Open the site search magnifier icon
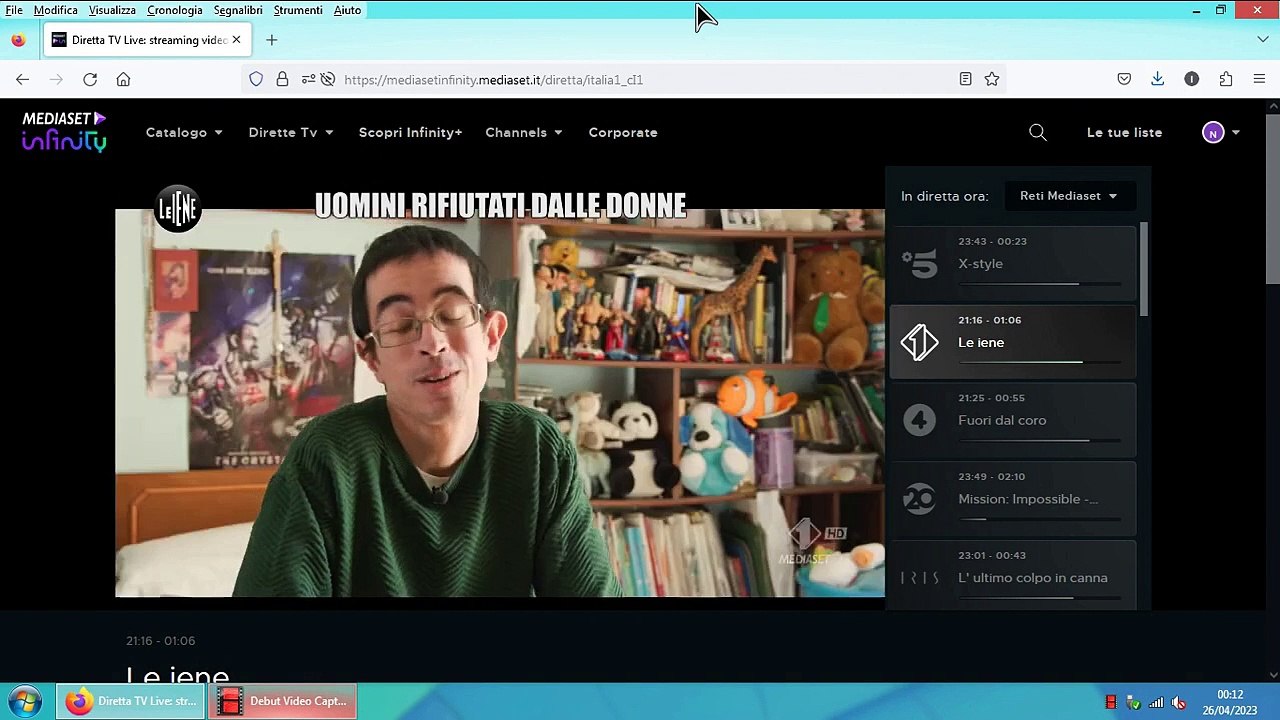Screen dimensions: 1280x720 [1038, 132]
